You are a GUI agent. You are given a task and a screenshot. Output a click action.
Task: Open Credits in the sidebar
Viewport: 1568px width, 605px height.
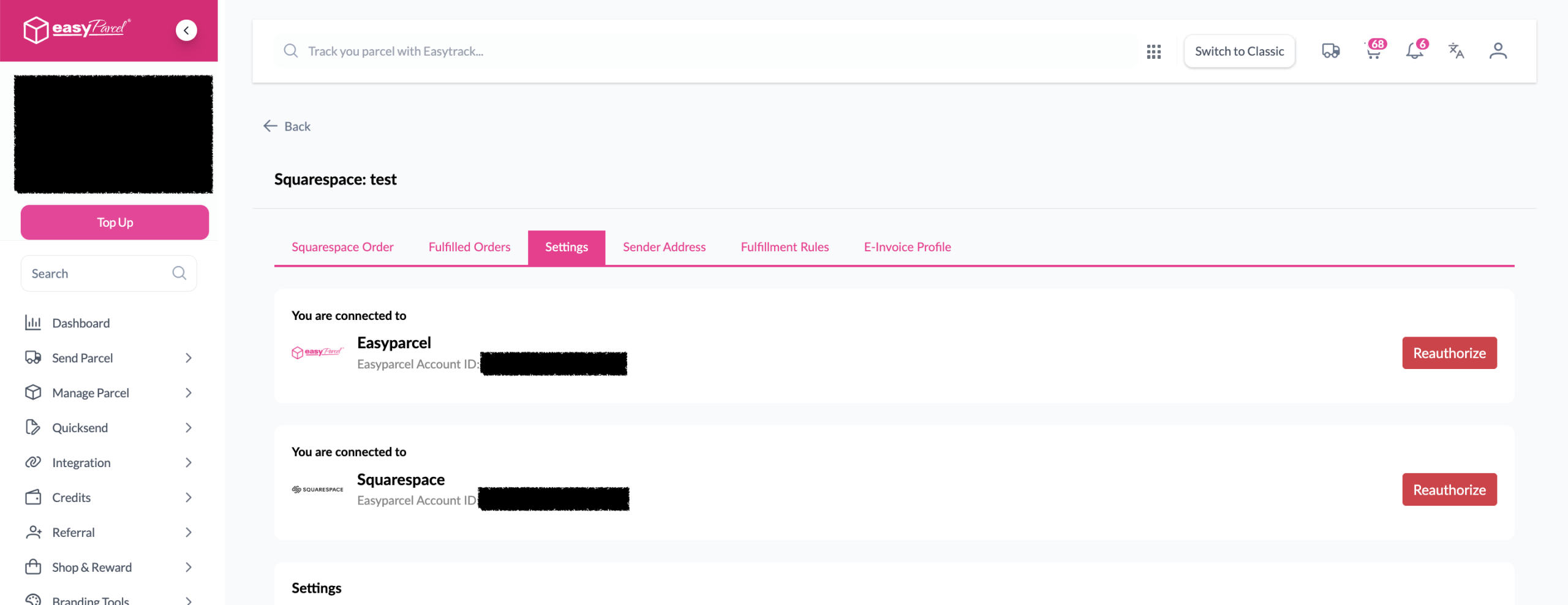pos(71,498)
